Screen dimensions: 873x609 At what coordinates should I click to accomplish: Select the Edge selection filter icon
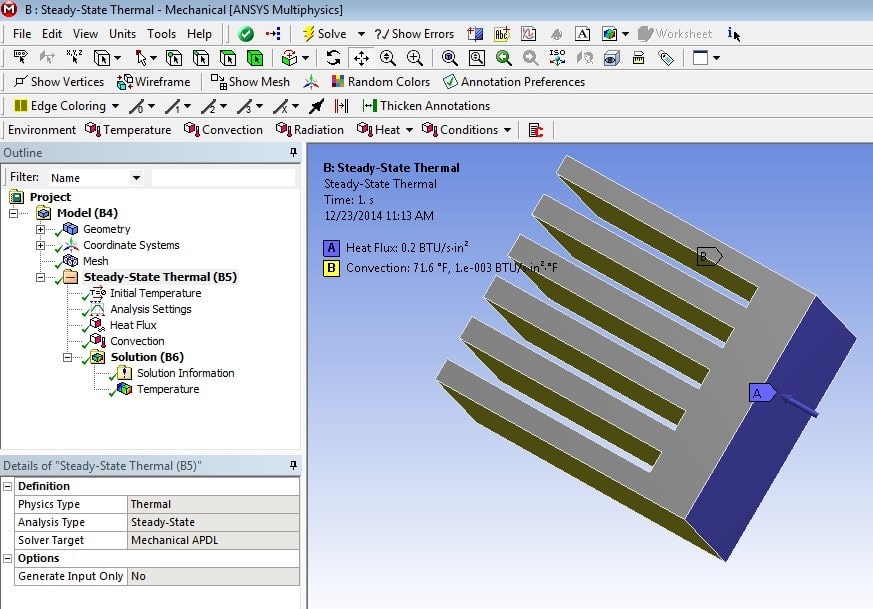[201, 58]
